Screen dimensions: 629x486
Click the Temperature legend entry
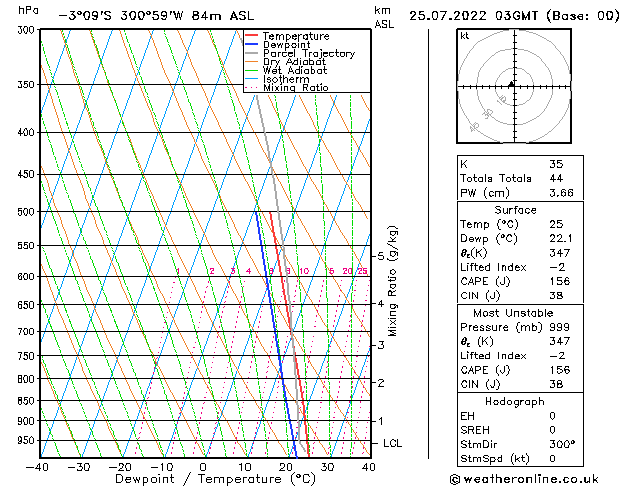pyautogui.click(x=287, y=36)
